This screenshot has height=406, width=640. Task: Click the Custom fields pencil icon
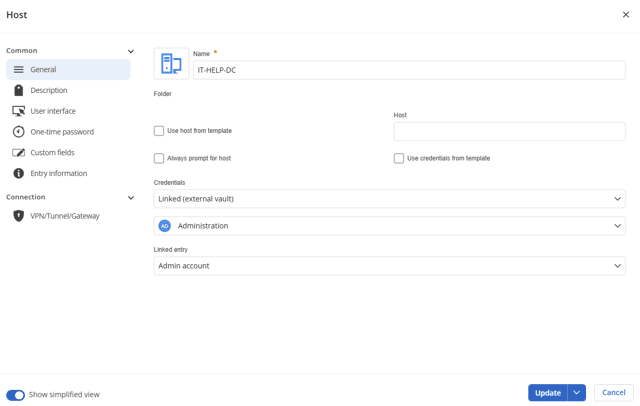pos(18,153)
